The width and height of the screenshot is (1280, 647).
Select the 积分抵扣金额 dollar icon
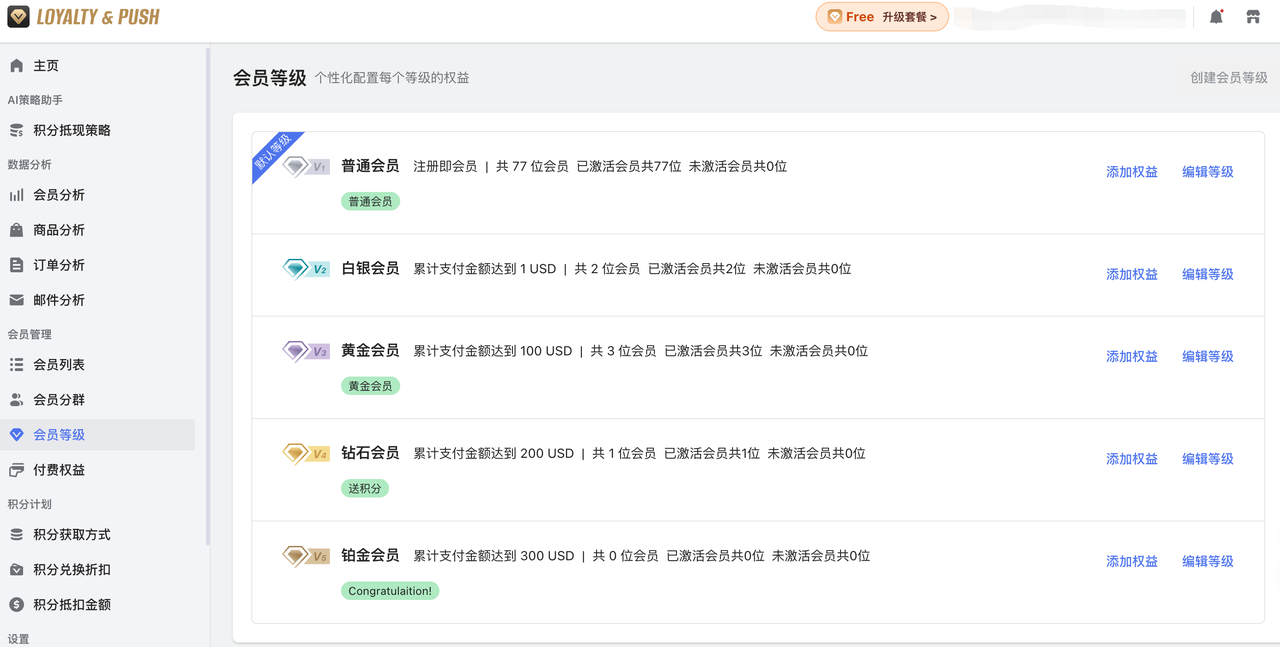click(x=18, y=604)
